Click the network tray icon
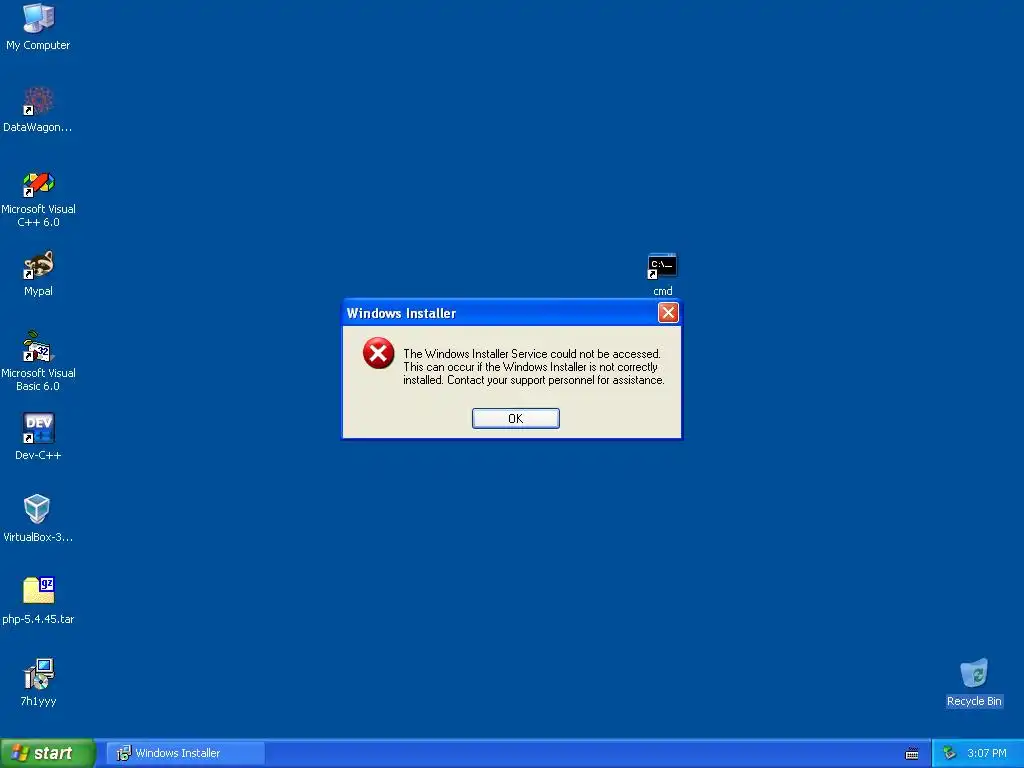 pos(949,753)
